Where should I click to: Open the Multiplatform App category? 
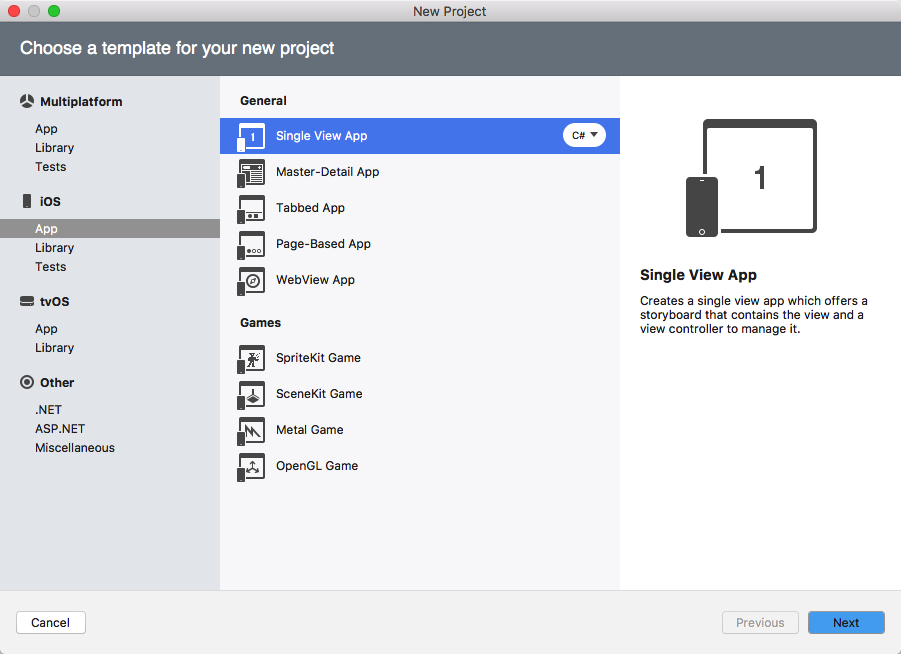point(46,129)
